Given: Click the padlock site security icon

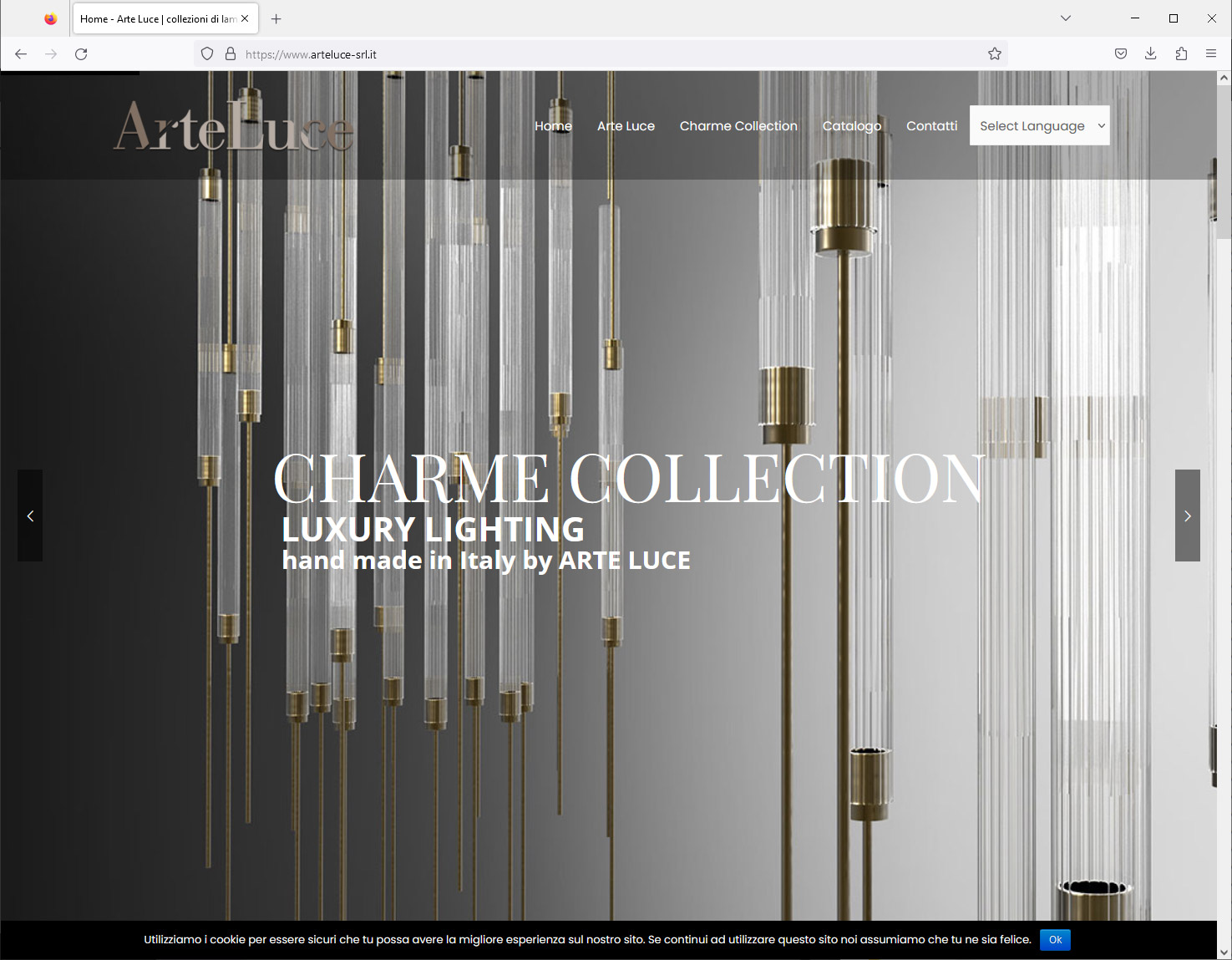Looking at the screenshot, I should (x=231, y=54).
